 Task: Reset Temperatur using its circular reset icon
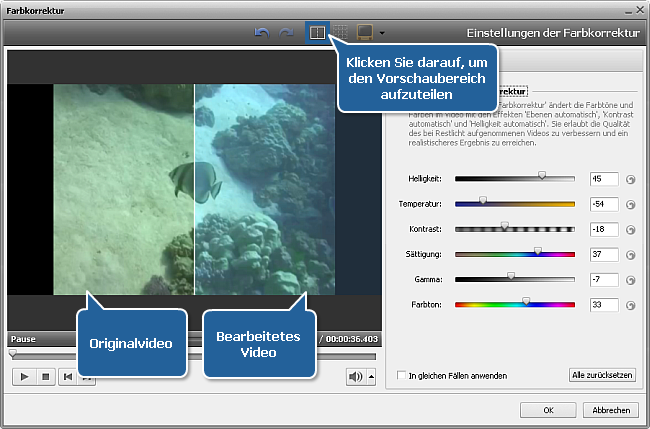coord(630,205)
